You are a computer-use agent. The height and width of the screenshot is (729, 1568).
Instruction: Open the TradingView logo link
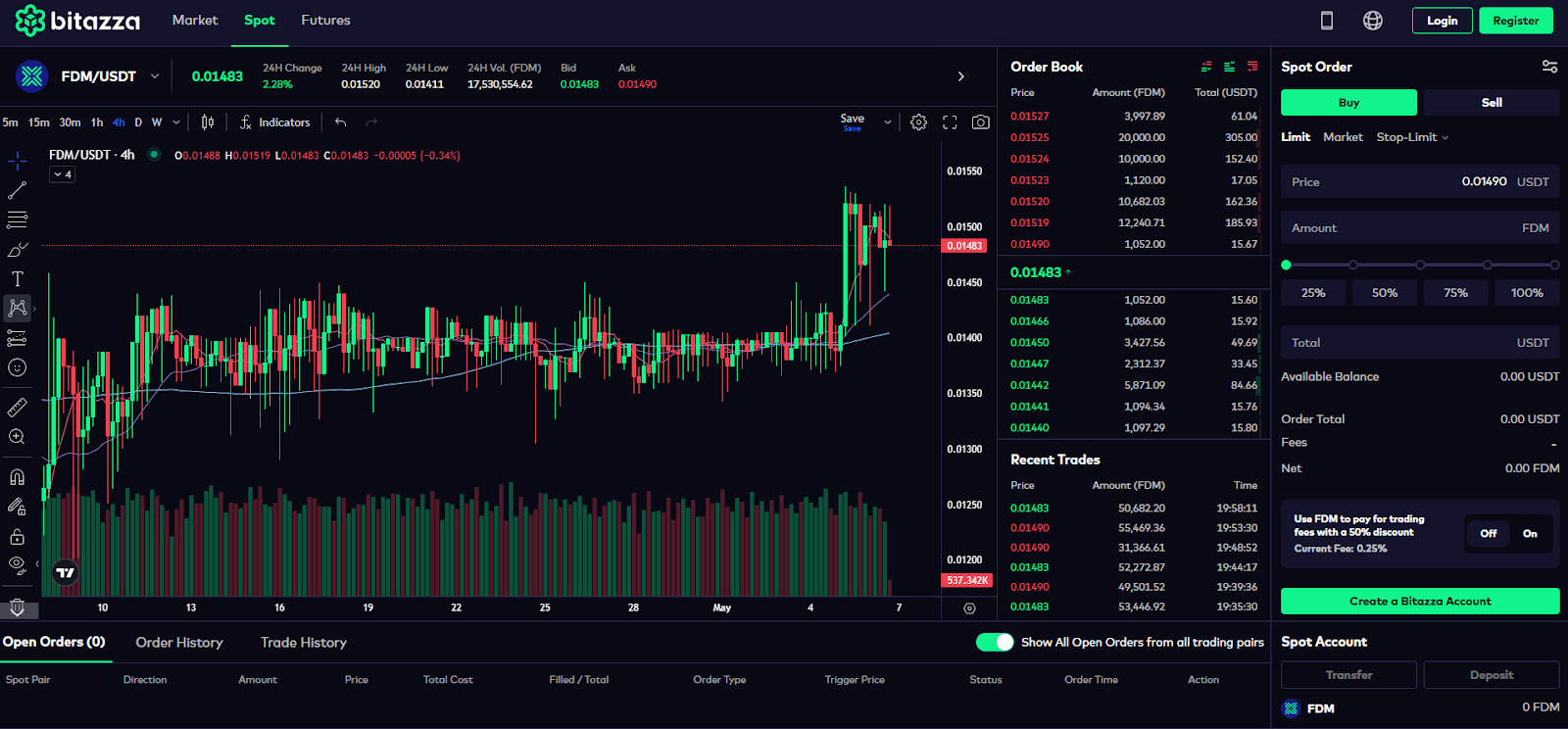point(65,572)
